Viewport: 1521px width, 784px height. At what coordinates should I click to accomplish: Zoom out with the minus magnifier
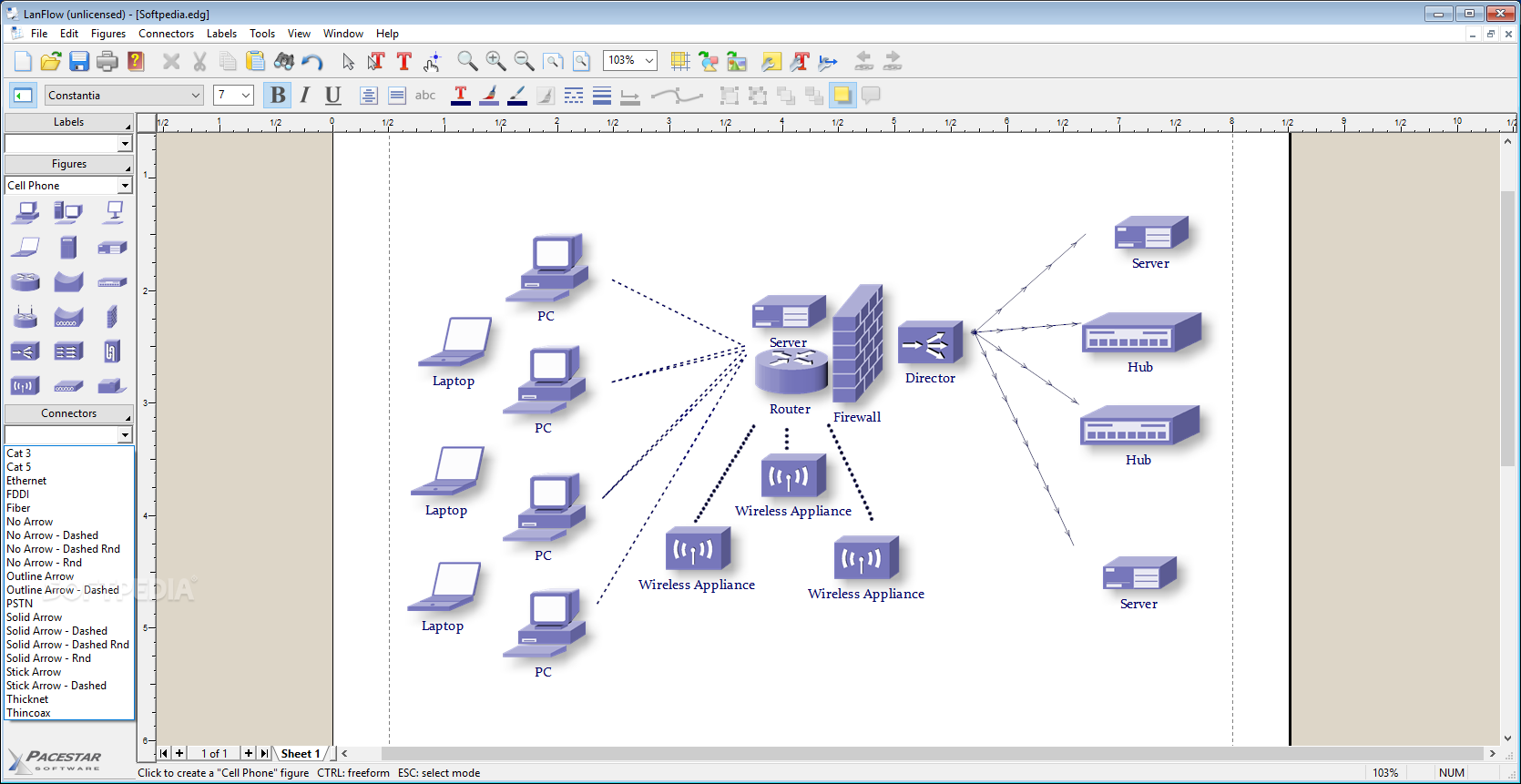pyautogui.click(x=524, y=61)
